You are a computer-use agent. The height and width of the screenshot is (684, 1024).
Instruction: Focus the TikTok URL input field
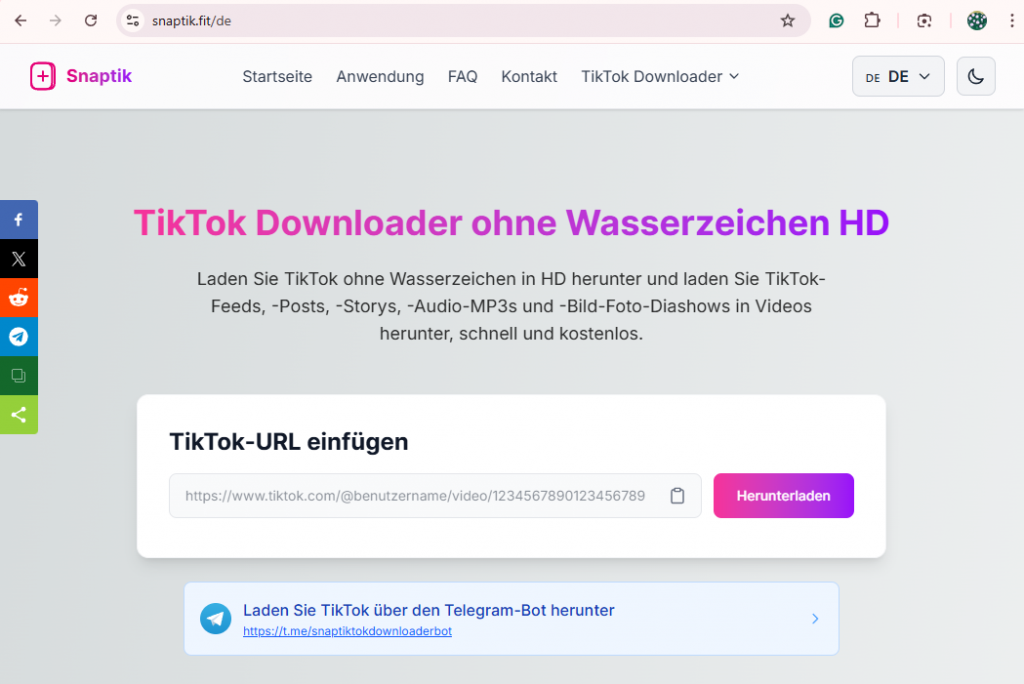(435, 496)
